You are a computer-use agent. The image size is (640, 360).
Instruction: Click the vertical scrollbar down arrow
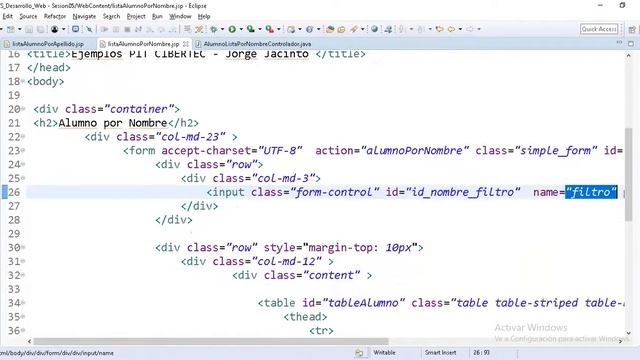629,333
